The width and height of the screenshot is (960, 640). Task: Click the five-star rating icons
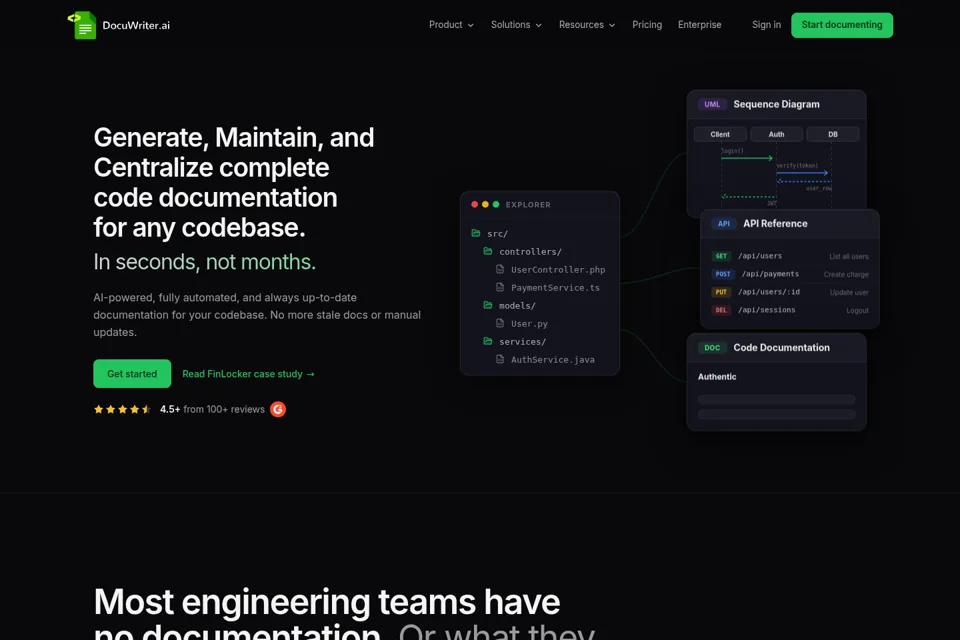tap(122, 409)
